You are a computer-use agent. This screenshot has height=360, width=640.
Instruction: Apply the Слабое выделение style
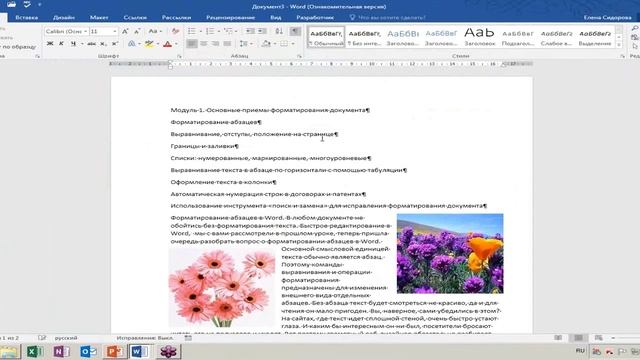click(x=556, y=37)
